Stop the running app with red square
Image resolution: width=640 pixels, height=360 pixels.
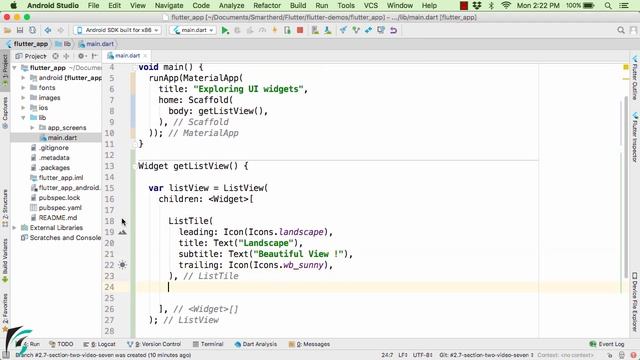pos(300,30)
